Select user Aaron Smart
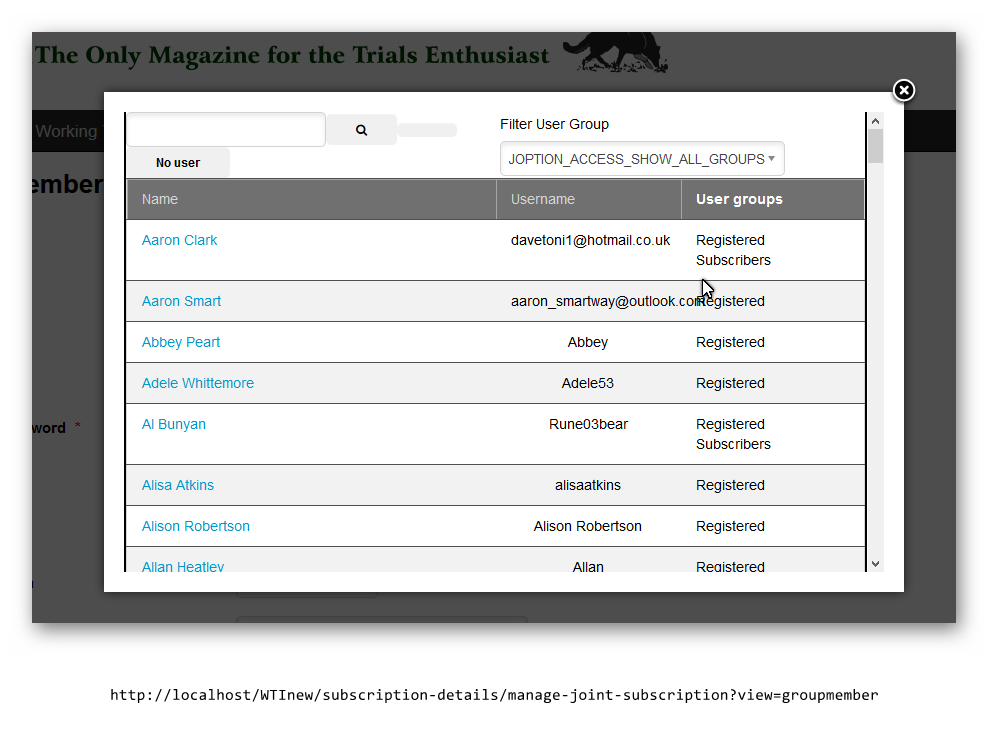The height and width of the screenshot is (735, 988). click(x=181, y=301)
